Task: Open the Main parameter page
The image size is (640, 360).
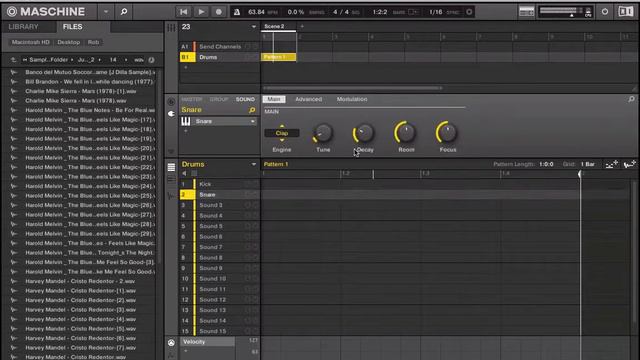Action: [274, 99]
